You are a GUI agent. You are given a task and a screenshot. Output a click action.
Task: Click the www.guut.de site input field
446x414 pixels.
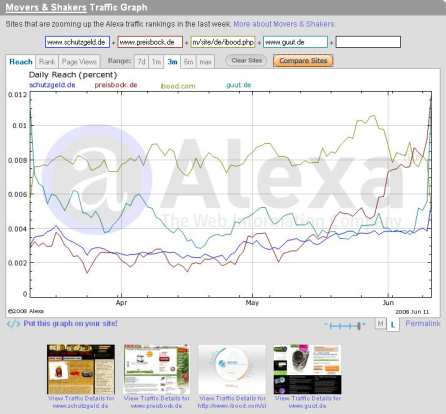tap(295, 42)
